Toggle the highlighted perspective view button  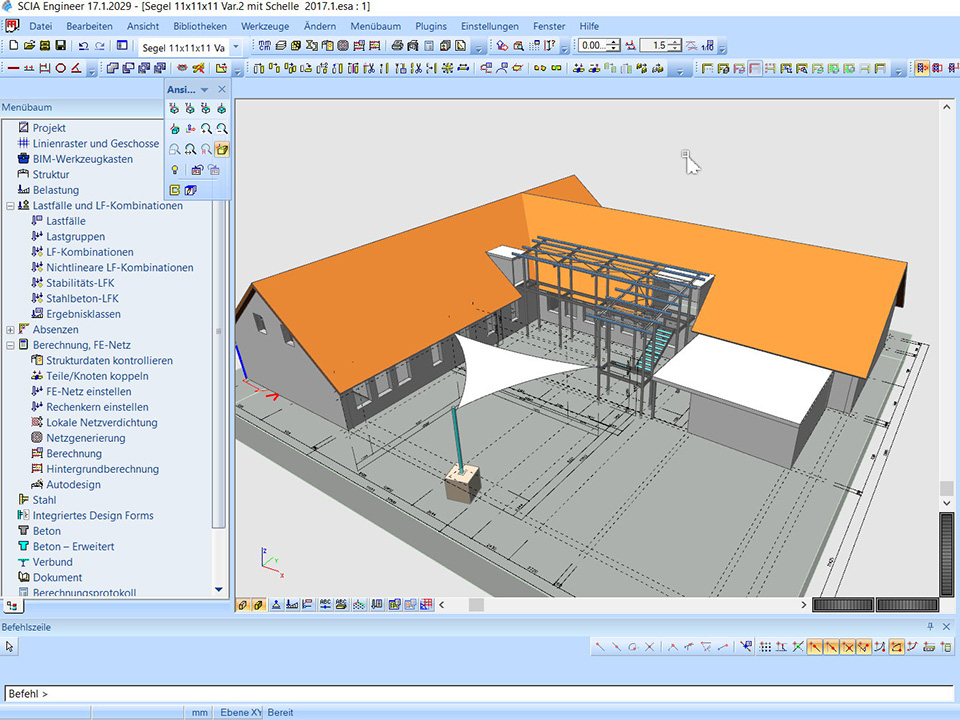pos(222,149)
